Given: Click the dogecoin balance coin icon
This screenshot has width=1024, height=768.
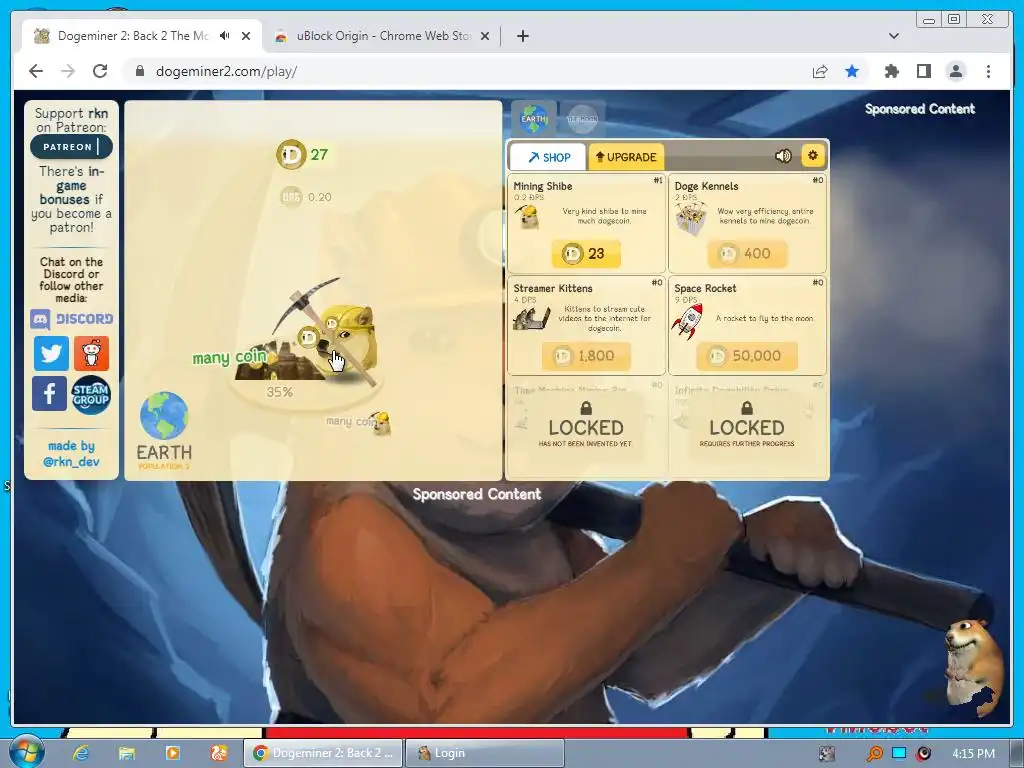Looking at the screenshot, I should click(x=291, y=155).
